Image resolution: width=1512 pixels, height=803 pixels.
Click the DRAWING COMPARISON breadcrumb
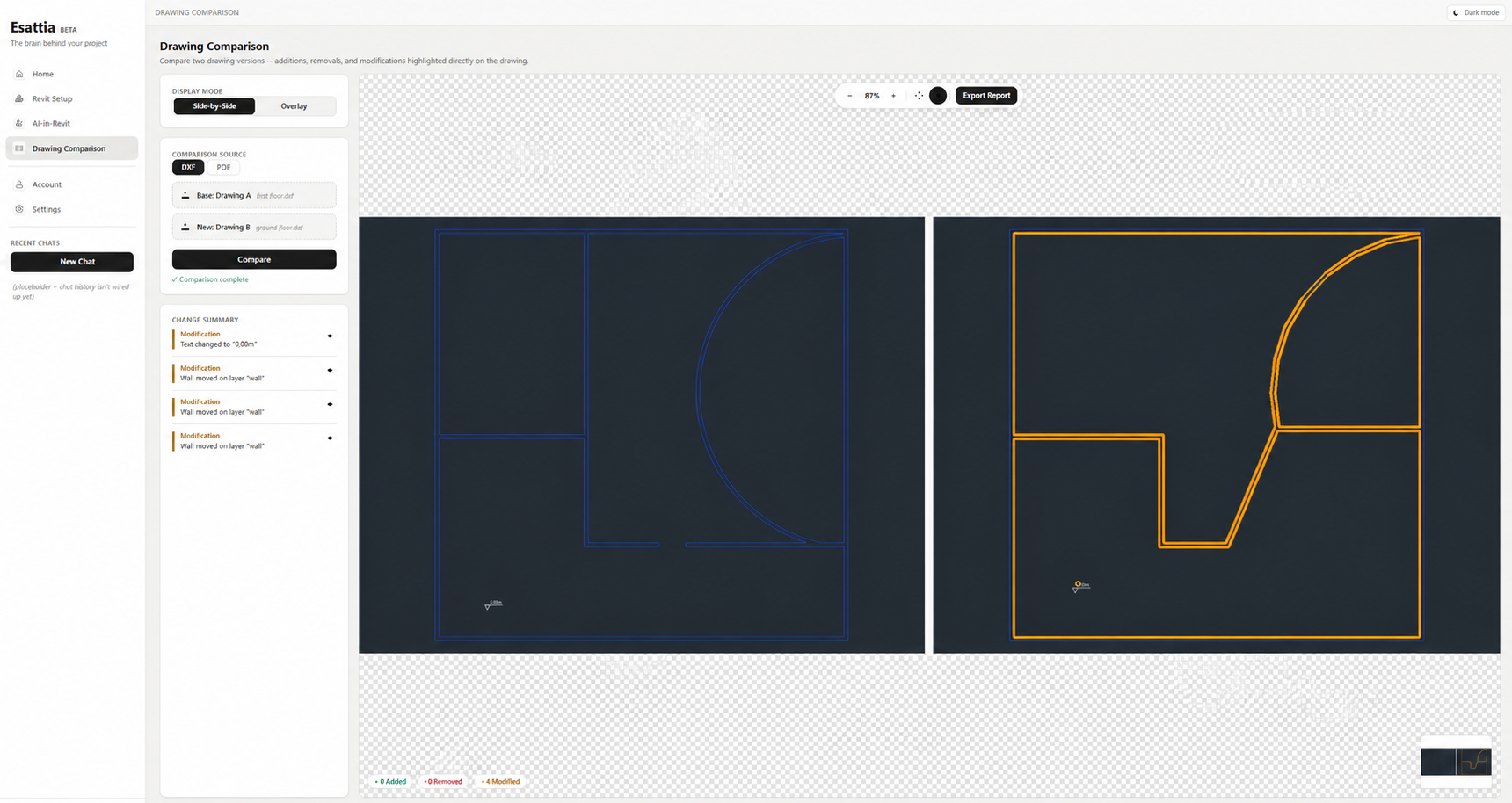click(x=197, y=12)
